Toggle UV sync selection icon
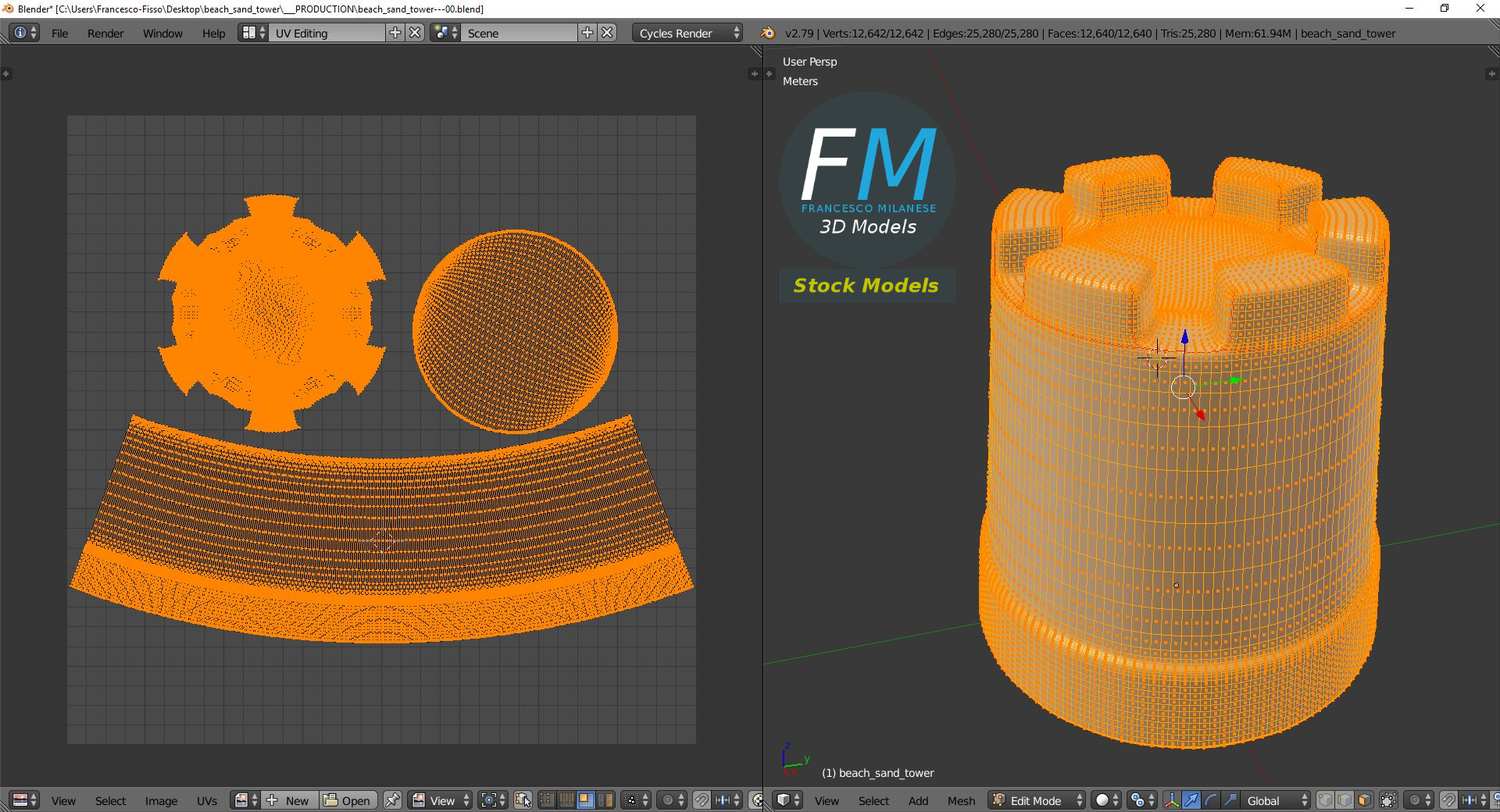 point(523,800)
